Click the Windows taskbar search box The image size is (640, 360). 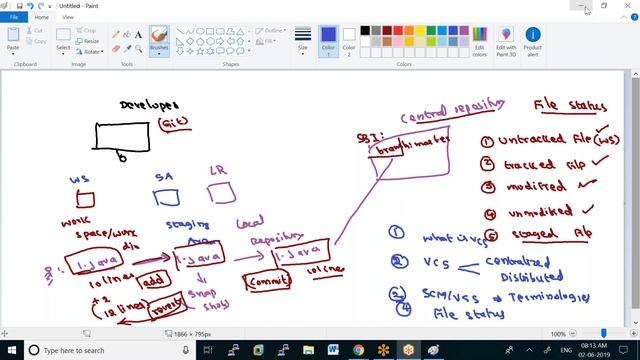click(109, 350)
